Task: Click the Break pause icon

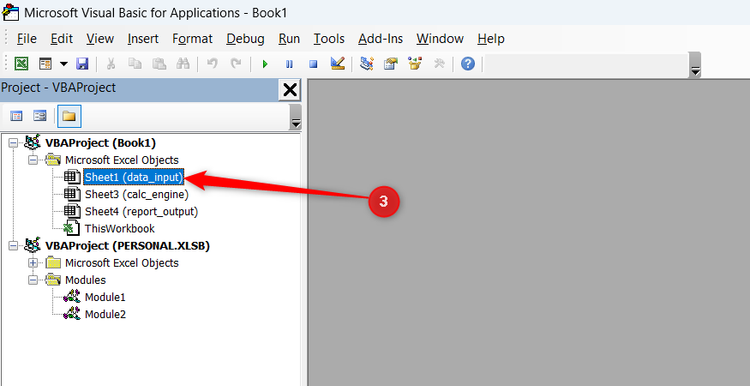Action: 289,64
